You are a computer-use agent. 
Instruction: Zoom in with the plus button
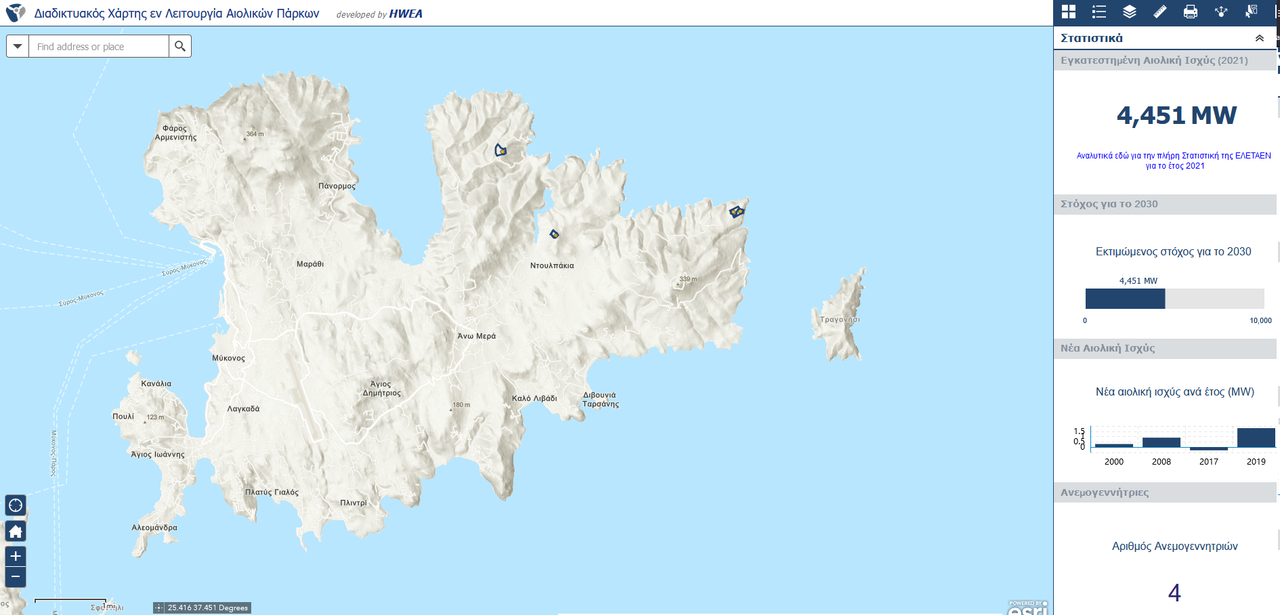pos(15,556)
